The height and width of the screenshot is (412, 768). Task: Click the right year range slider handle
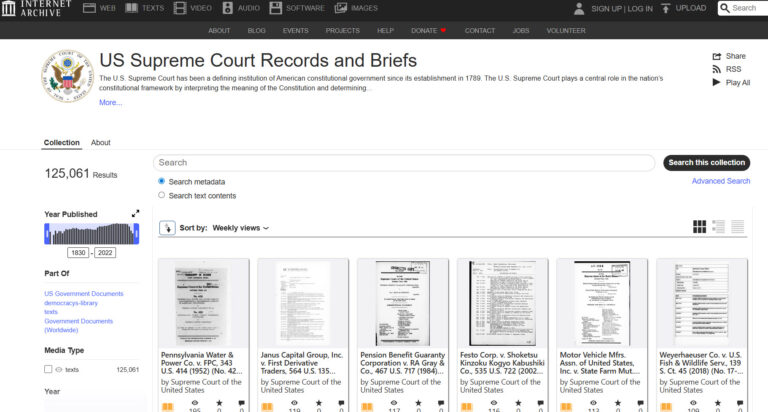136,234
